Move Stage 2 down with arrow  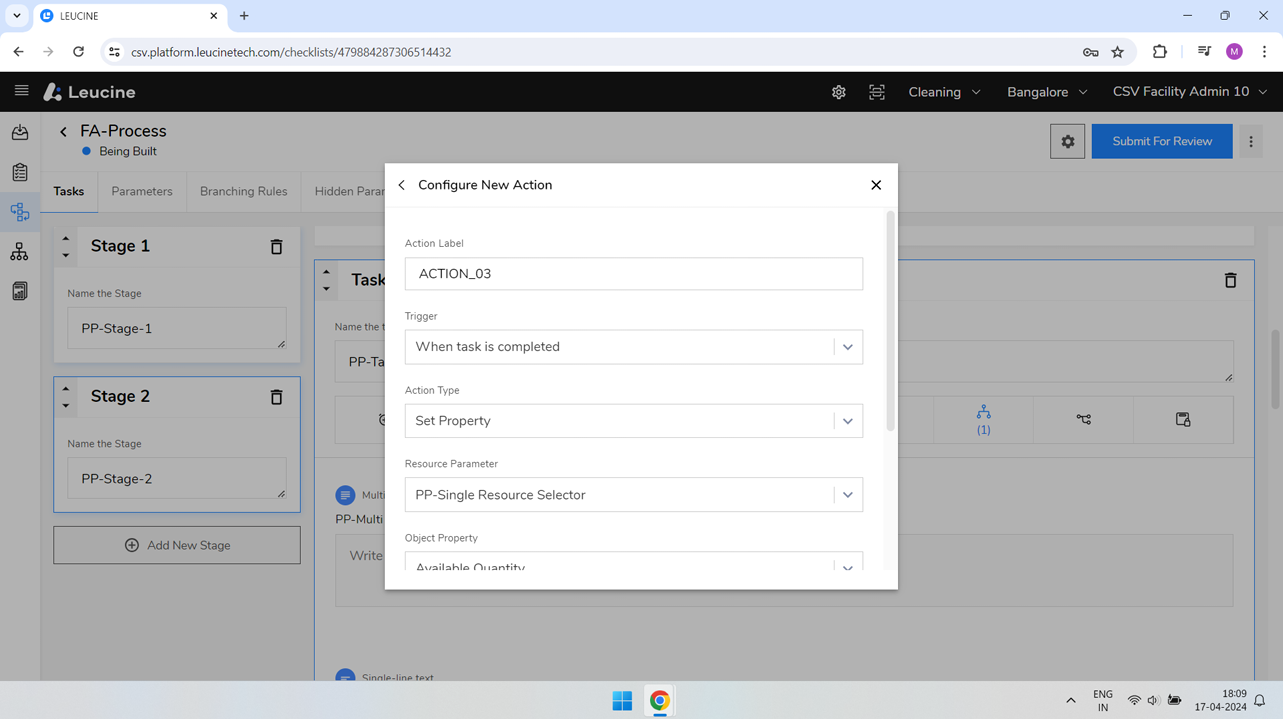tap(66, 405)
